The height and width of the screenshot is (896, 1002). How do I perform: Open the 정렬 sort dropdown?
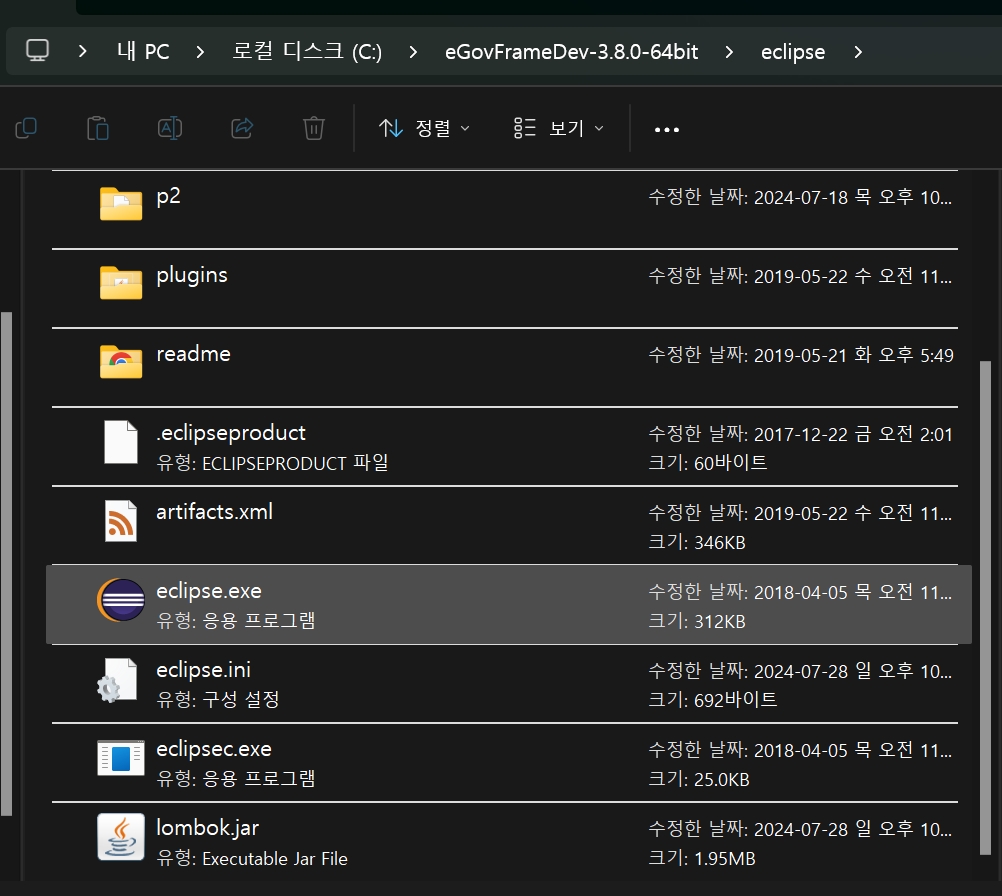(x=424, y=128)
